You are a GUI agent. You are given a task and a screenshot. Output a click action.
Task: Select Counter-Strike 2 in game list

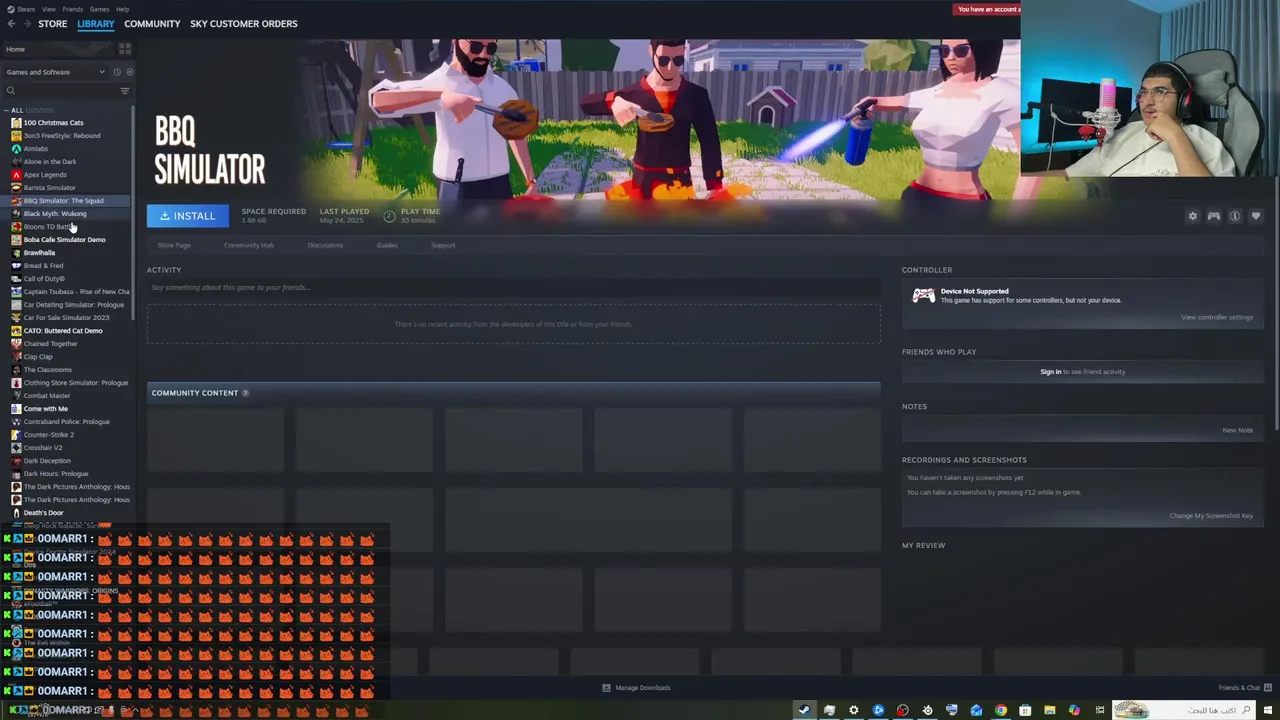coord(48,435)
